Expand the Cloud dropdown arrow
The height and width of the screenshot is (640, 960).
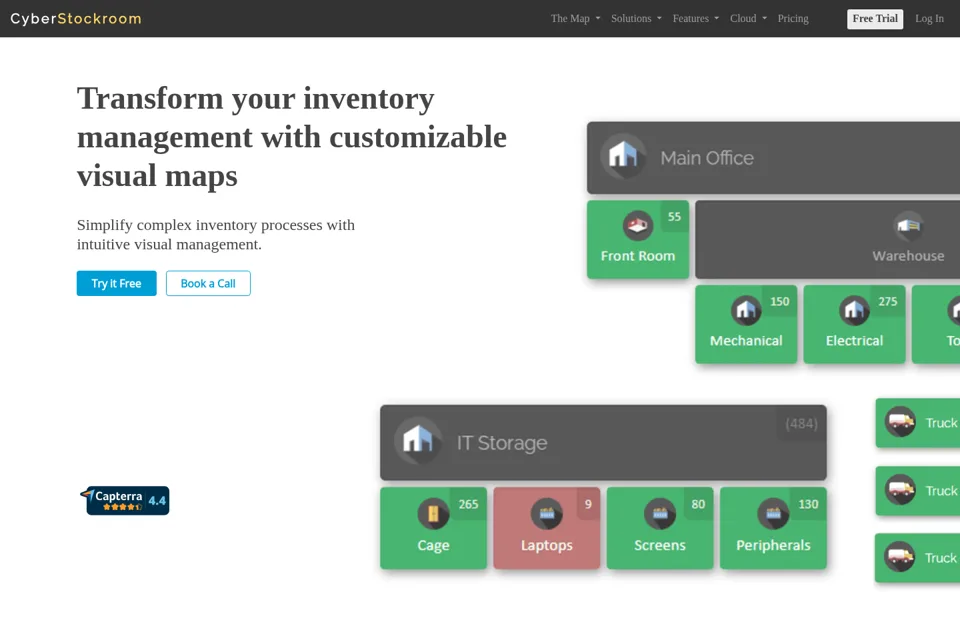click(x=764, y=18)
